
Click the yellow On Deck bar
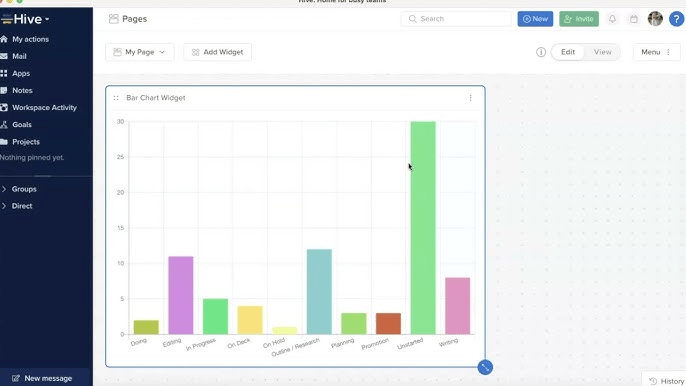(250, 320)
